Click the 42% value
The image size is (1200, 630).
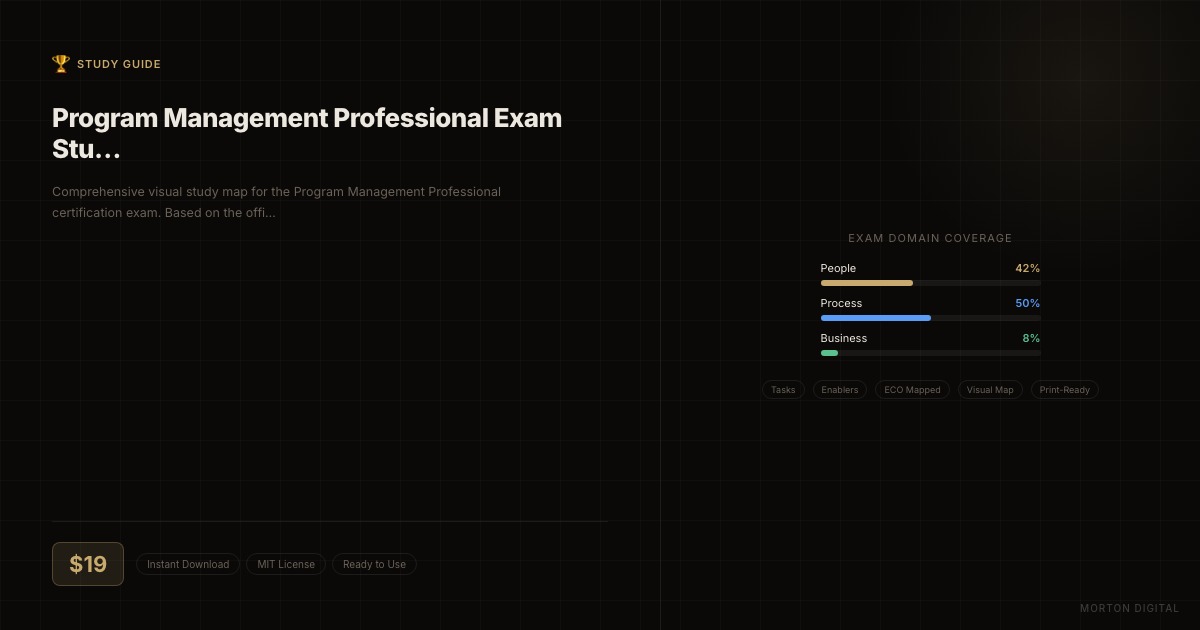pyautogui.click(x=1028, y=268)
